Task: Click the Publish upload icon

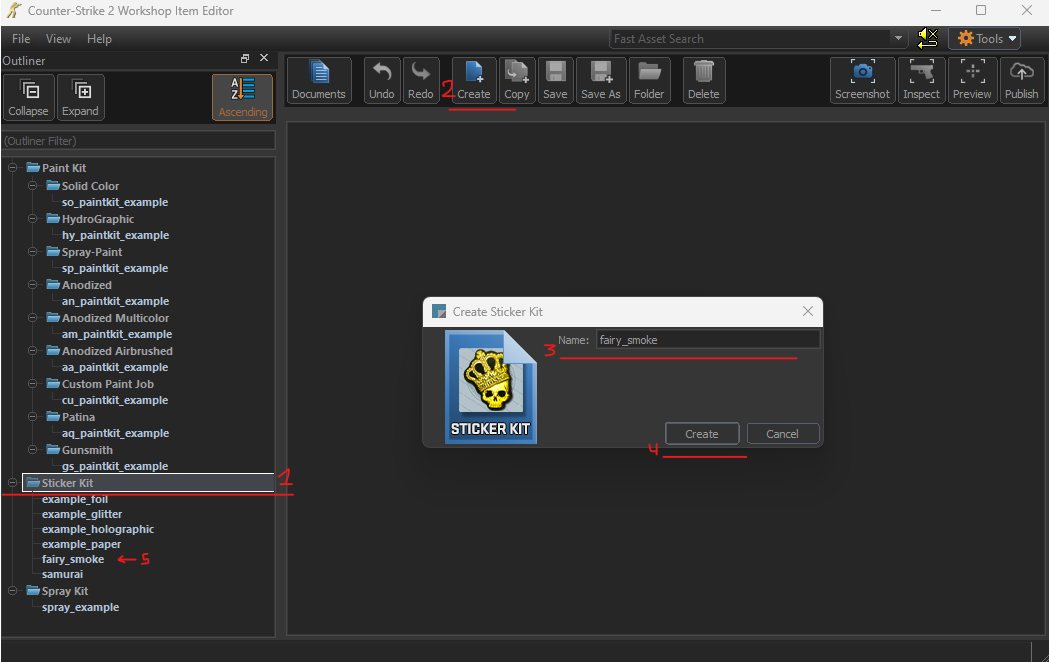Action: tap(1022, 80)
